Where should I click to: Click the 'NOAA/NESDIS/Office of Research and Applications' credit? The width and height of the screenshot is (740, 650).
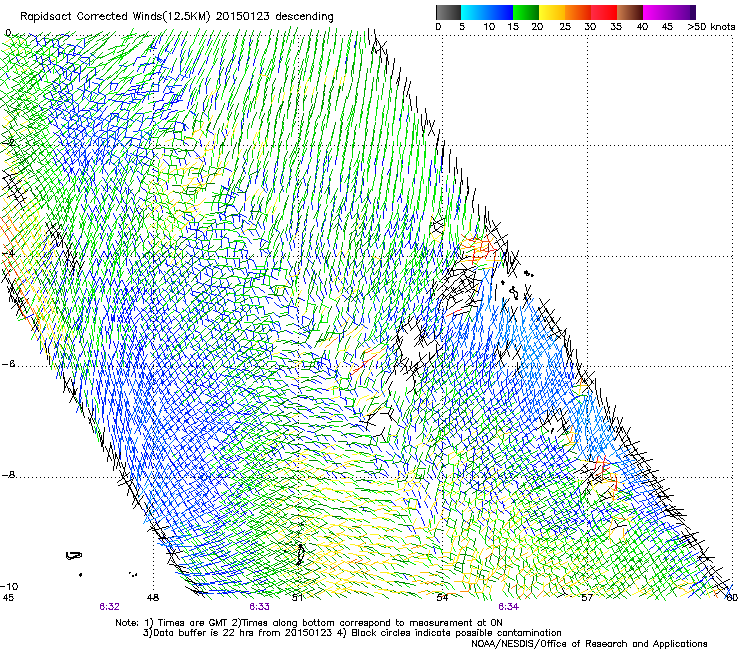589,644
